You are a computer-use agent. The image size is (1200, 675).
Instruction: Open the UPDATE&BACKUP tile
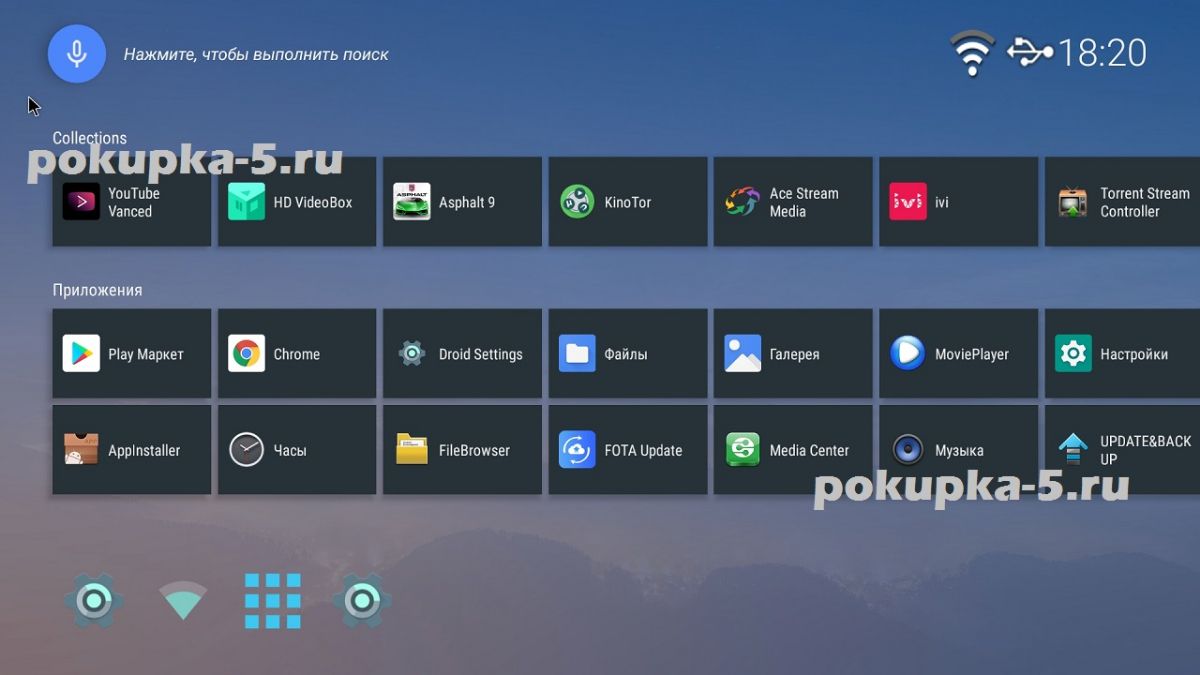1122,450
